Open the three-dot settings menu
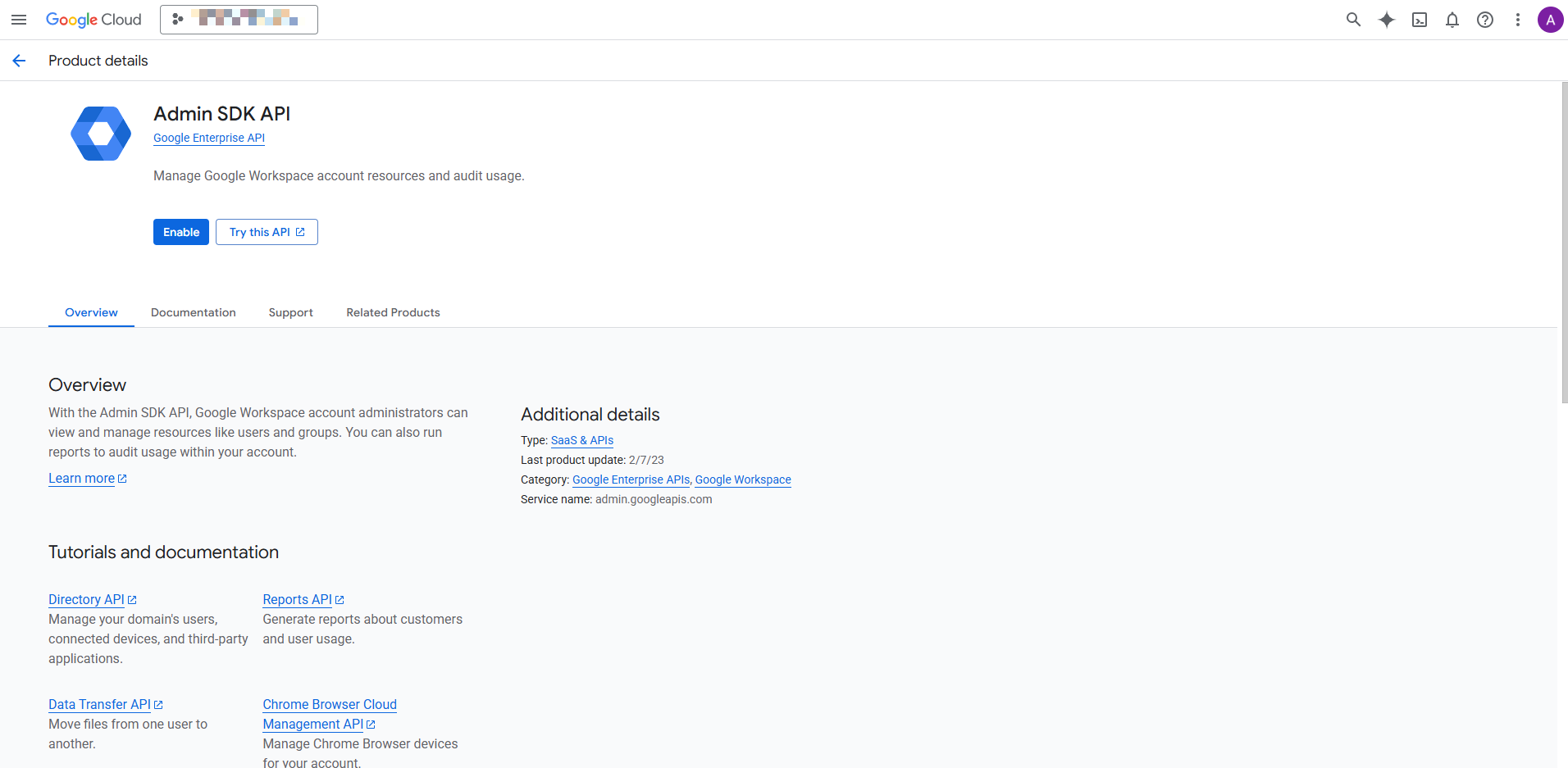Viewport: 1568px width, 768px height. click(1518, 20)
